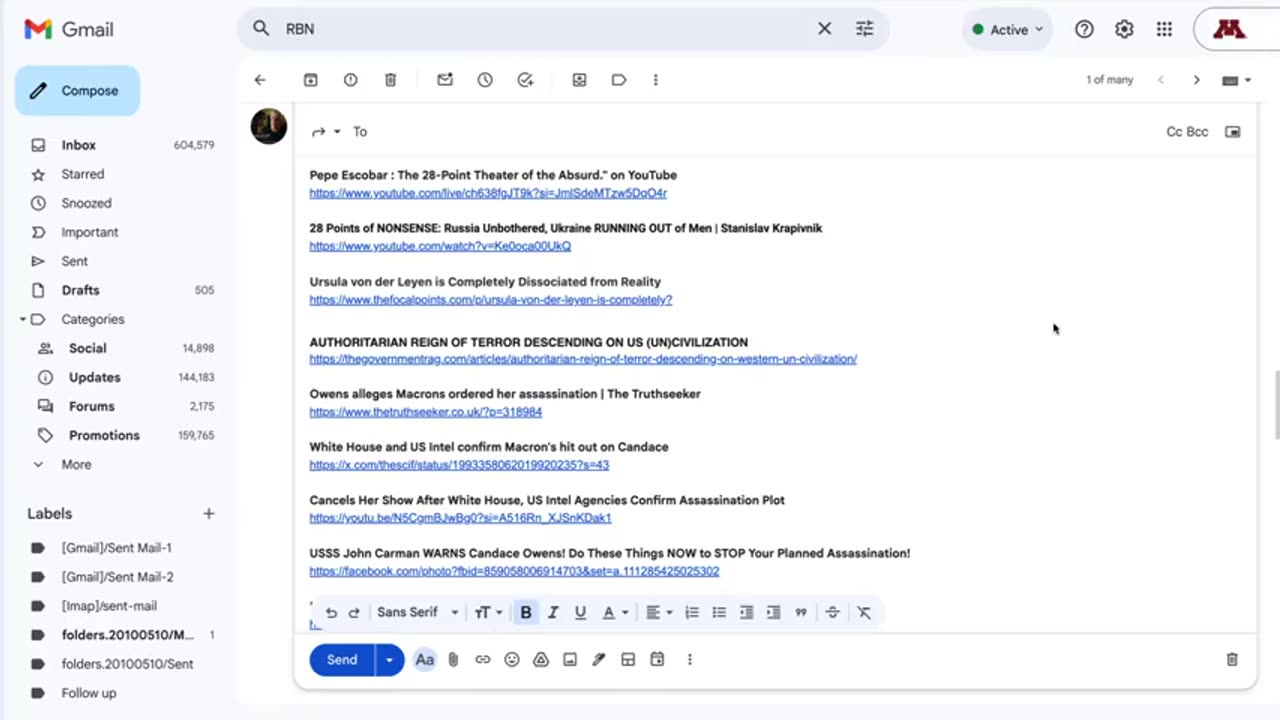Open the Drafts folder
The height and width of the screenshot is (720, 1280).
click(80, 290)
